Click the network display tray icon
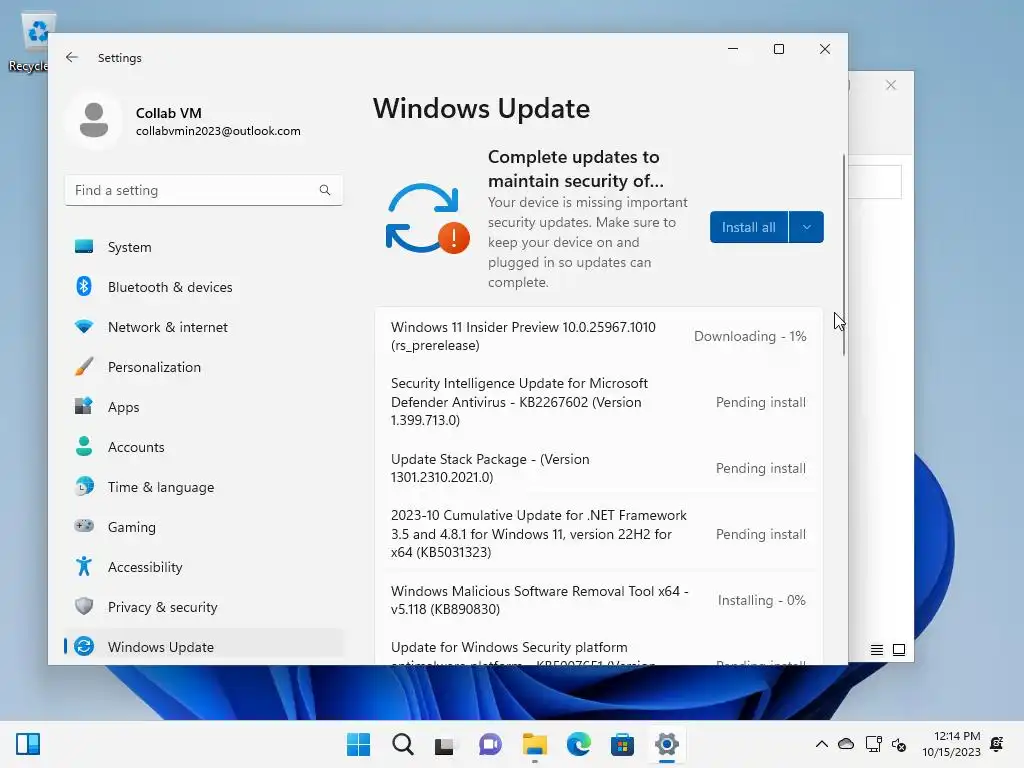The image size is (1024, 768). [873, 744]
